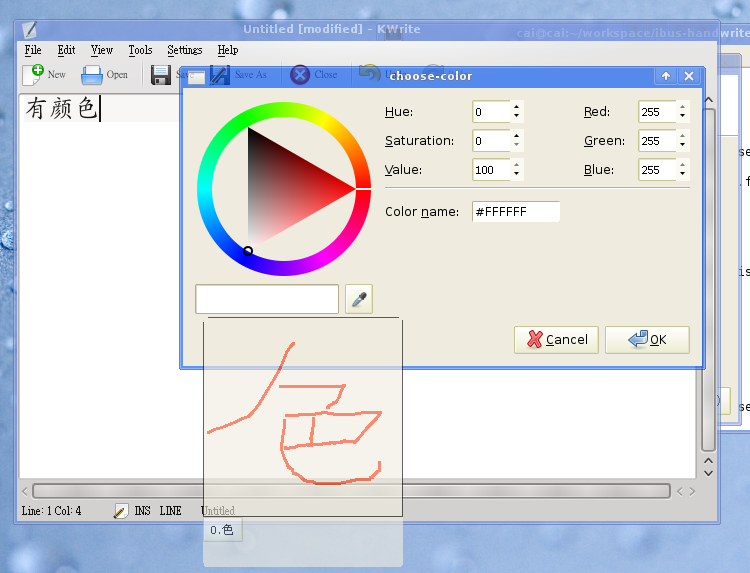Viewport: 750px width, 573px height.
Task: Click the Save floppy disk icon
Action: click(x=160, y=74)
